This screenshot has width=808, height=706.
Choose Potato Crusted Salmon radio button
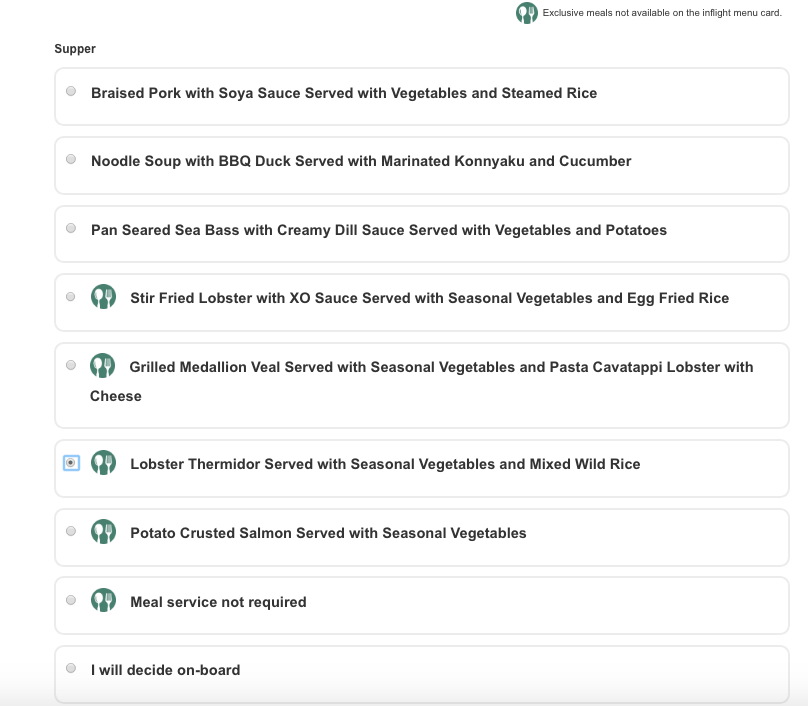click(x=71, y=531)
